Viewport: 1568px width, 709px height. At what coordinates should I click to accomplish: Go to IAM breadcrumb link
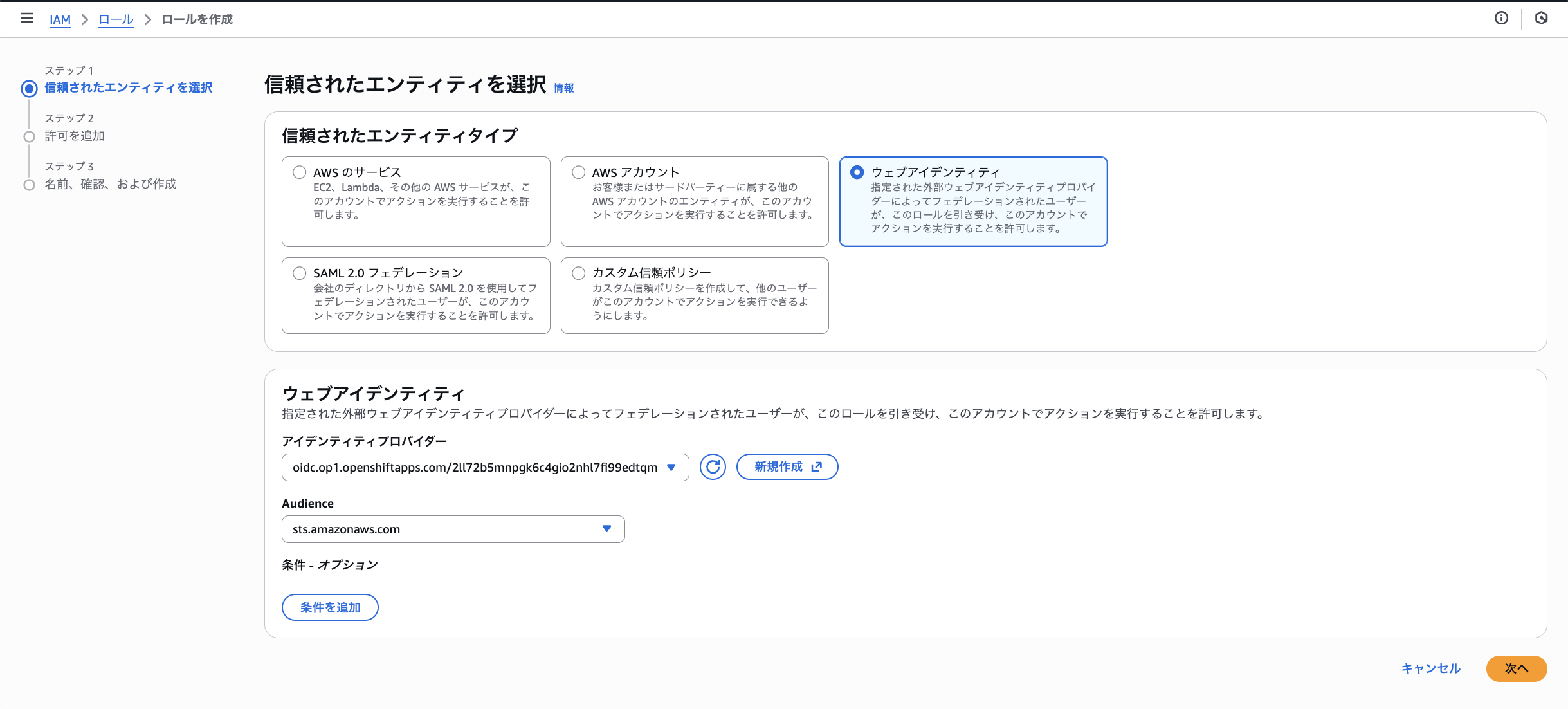(60, 19)
